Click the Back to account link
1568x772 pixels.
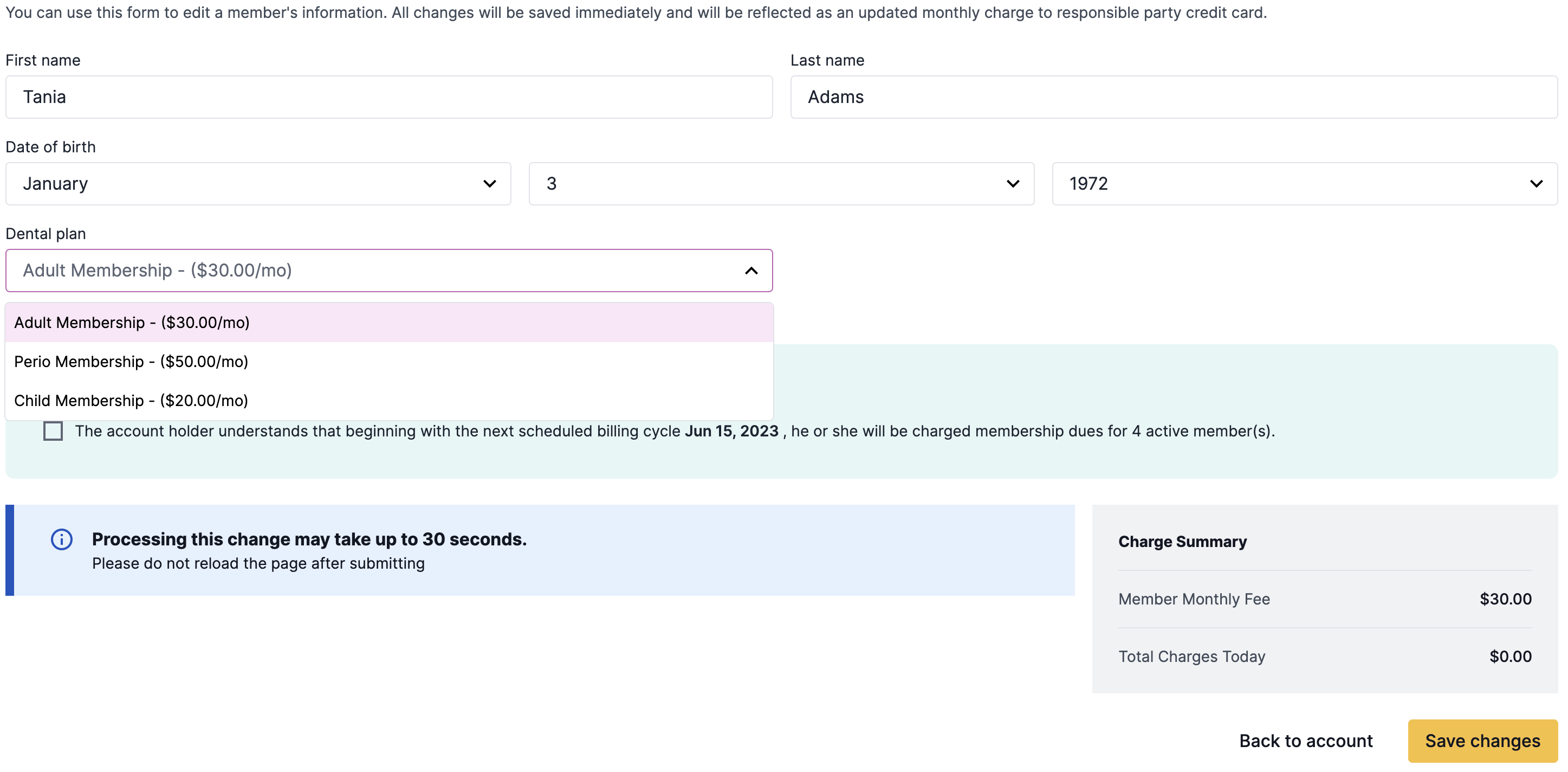[1306, 741]
